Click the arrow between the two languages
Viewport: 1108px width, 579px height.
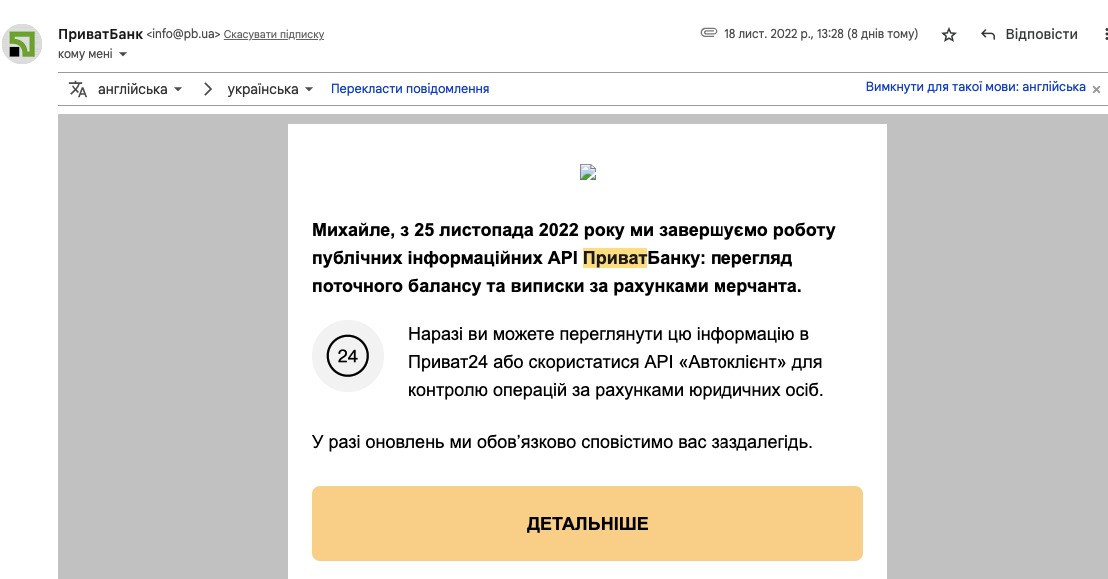point(208,89)
